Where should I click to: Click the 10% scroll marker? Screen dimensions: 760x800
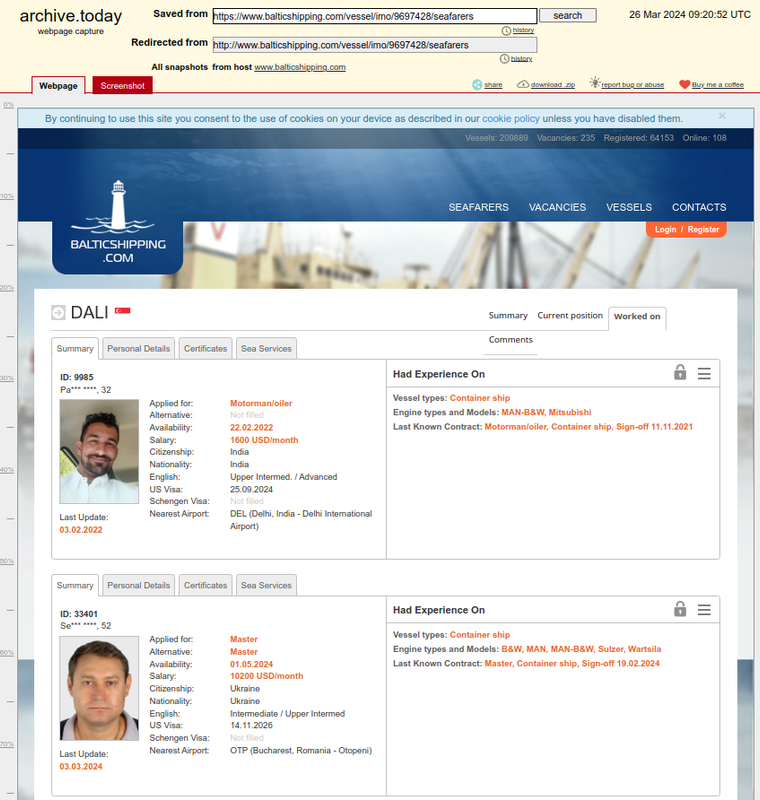(7, 196)
